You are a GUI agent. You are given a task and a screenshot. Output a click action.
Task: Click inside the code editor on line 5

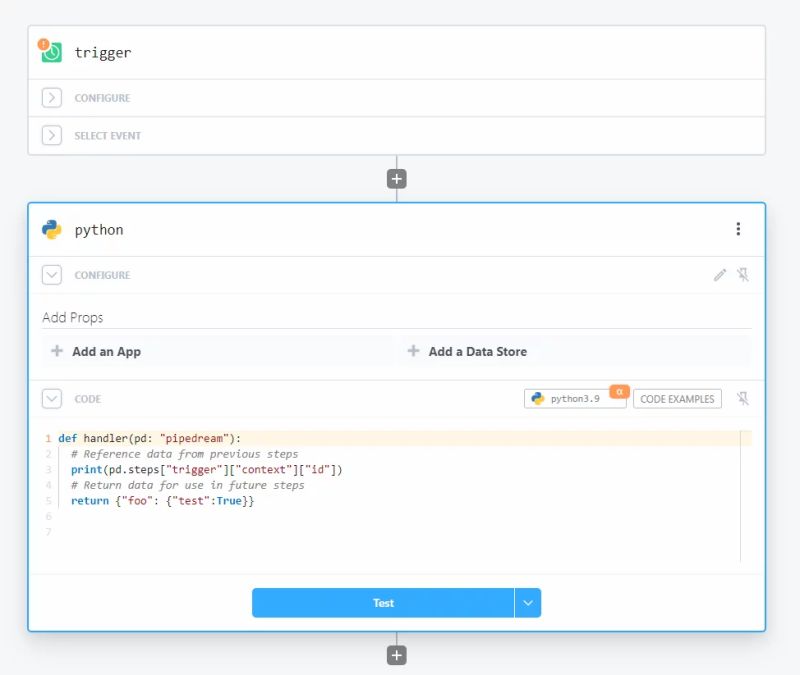tap(160, 500)
